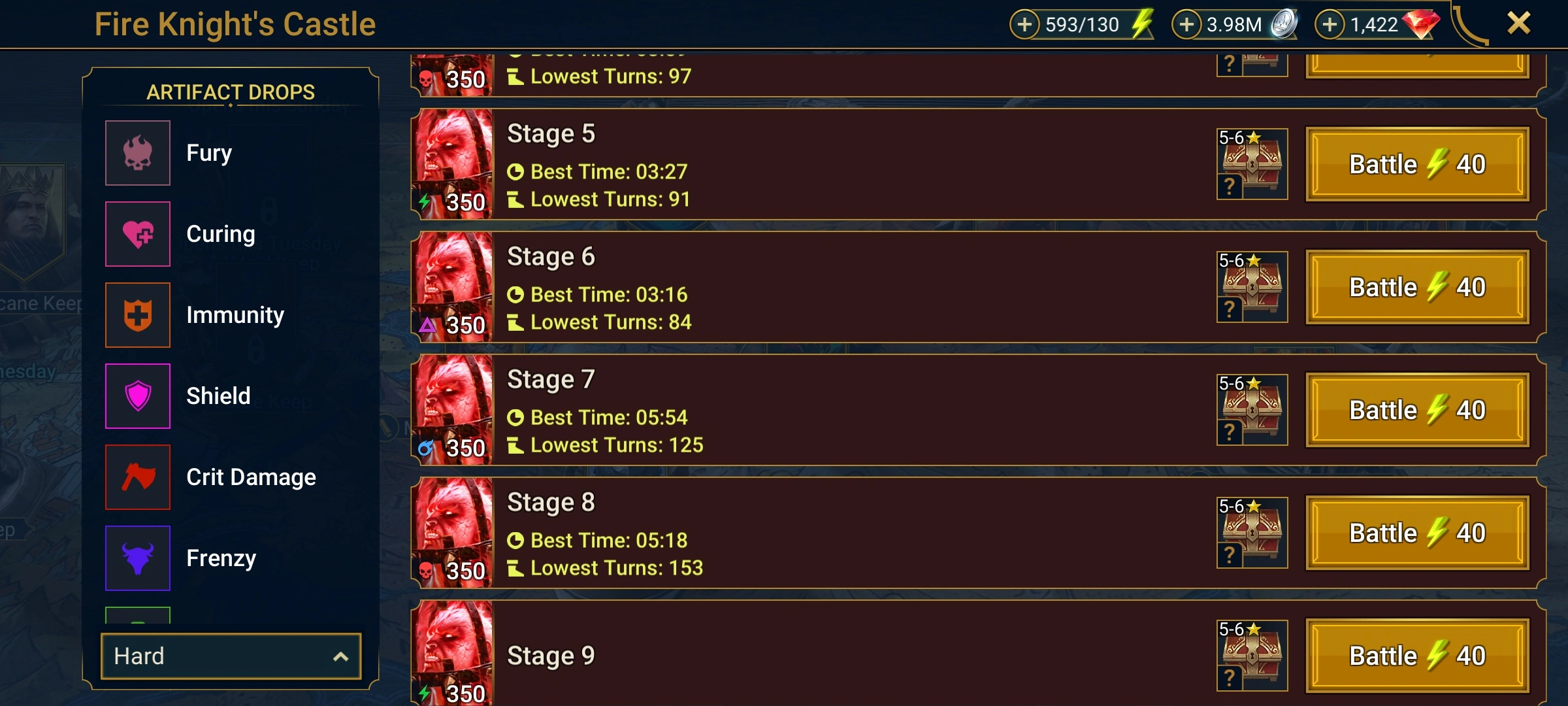The image size is (1568, 706).
Task: Select the Fury artifact set icon
Action: click(x=138, y=153)
